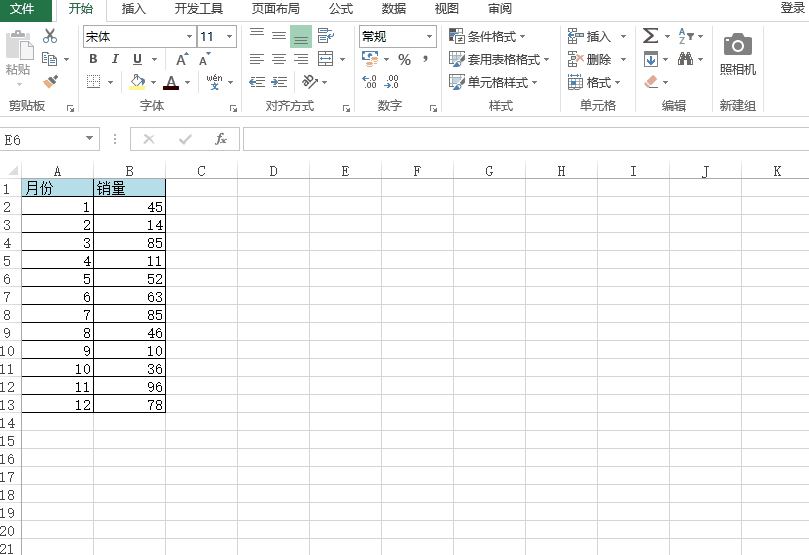Click the Insert Function fx icon
The width and height of the screenshot is (809, 555).
point(221,139)
